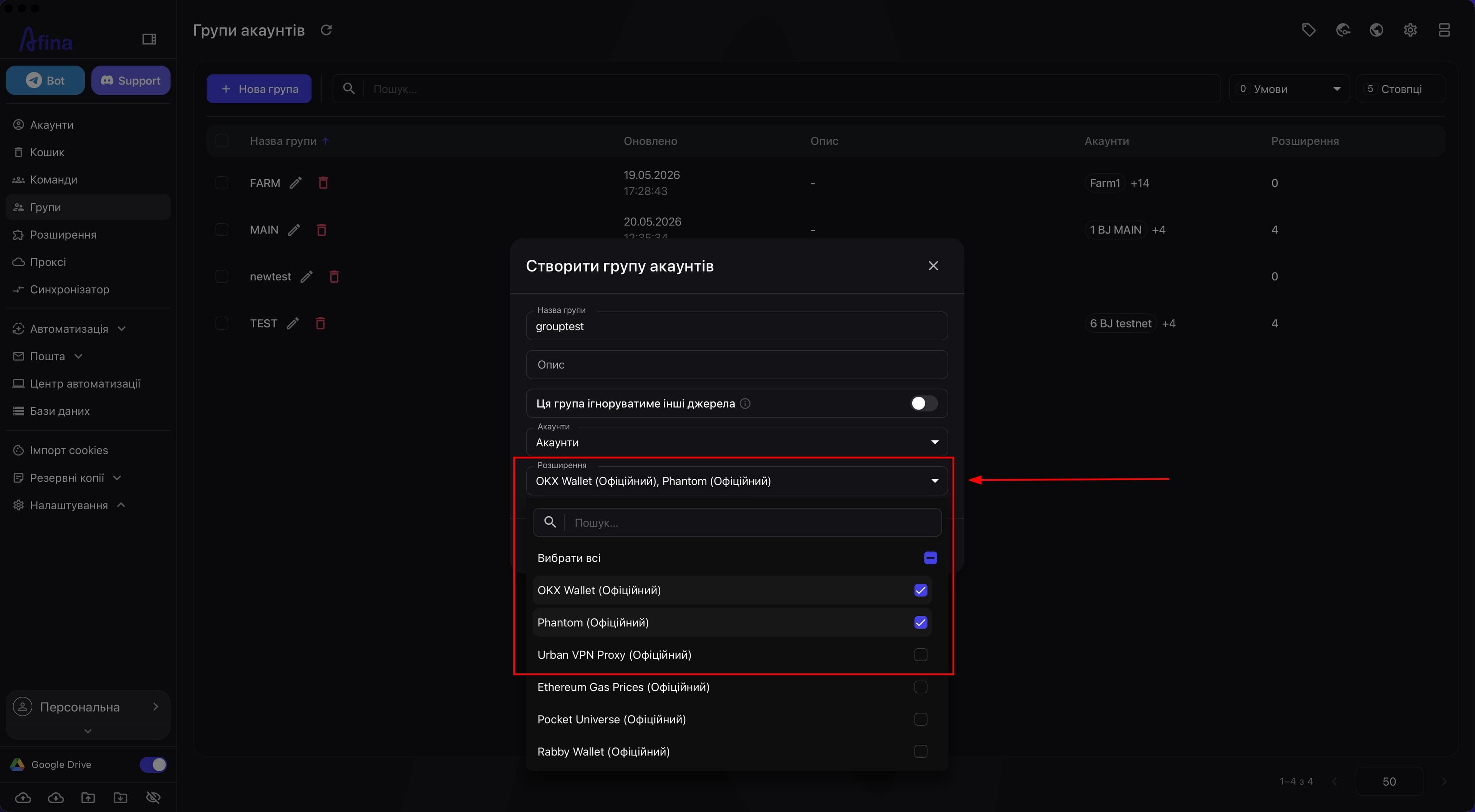The height and width of the screenshot is (812, 1475).
Task: Click the page size 50 field
Action: pos(1389,782)
